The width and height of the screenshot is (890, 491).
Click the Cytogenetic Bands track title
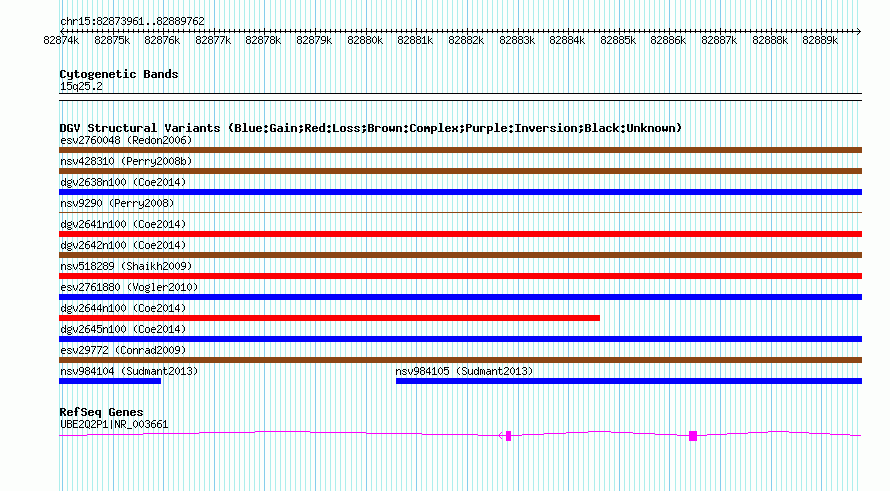[x=119, y=74]
